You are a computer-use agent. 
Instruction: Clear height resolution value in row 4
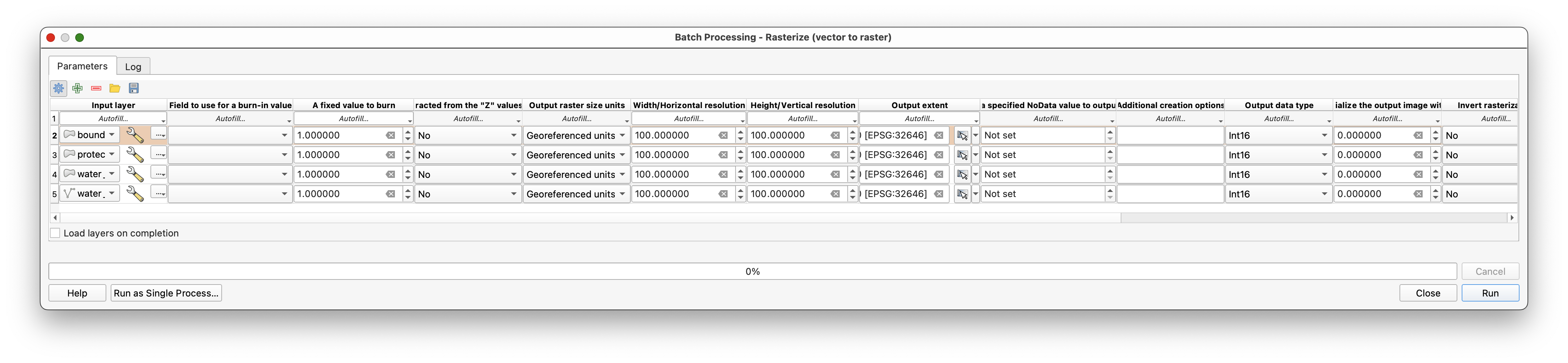point(835,174)
